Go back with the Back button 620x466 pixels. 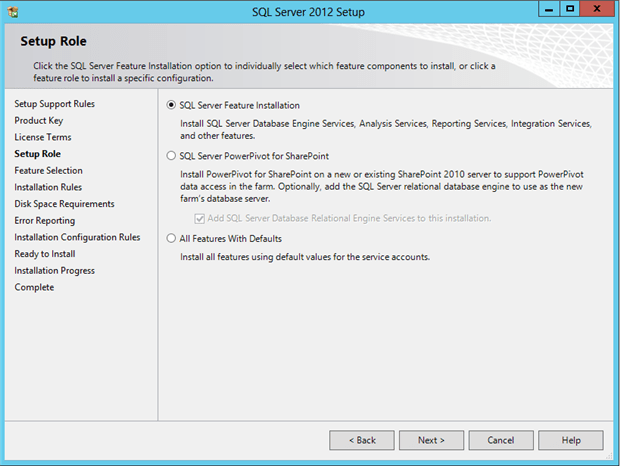362,440
